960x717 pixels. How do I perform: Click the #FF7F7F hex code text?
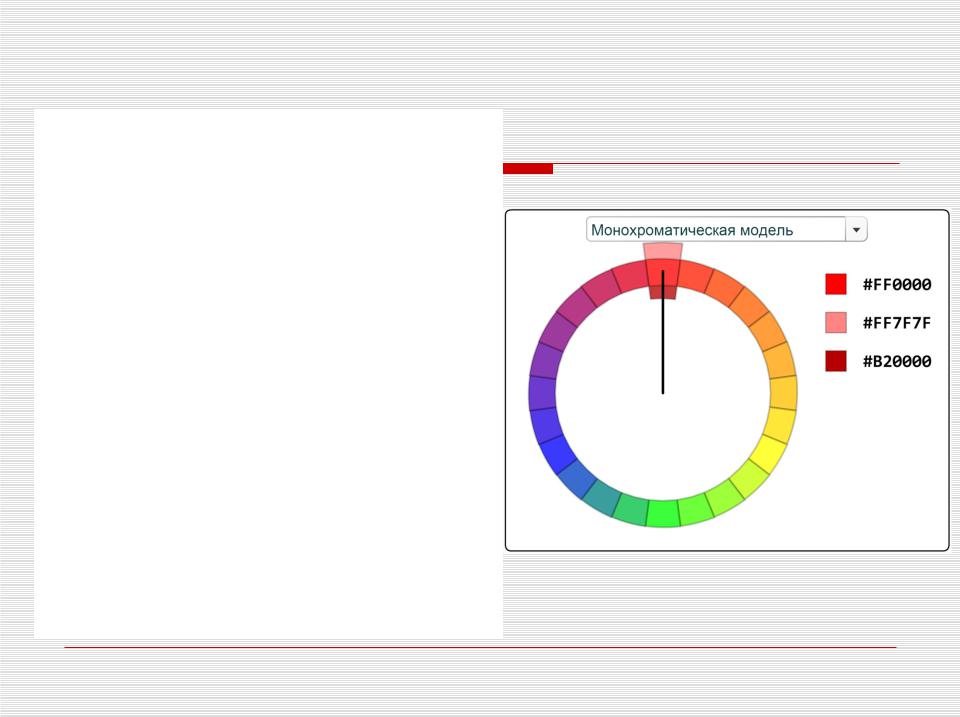click(897, 323)
